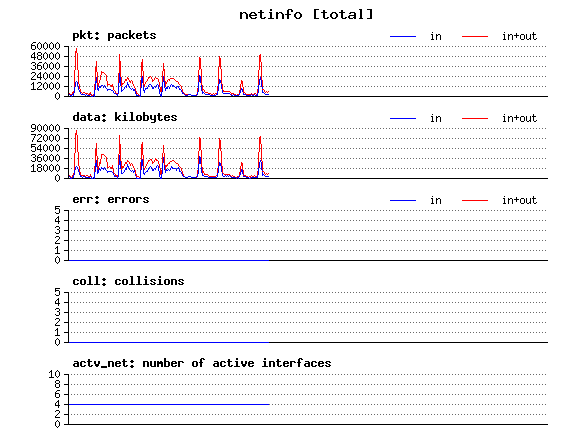
Task: Click blue in legend swatch of errors chart
Action: click(x=403, y=200)
